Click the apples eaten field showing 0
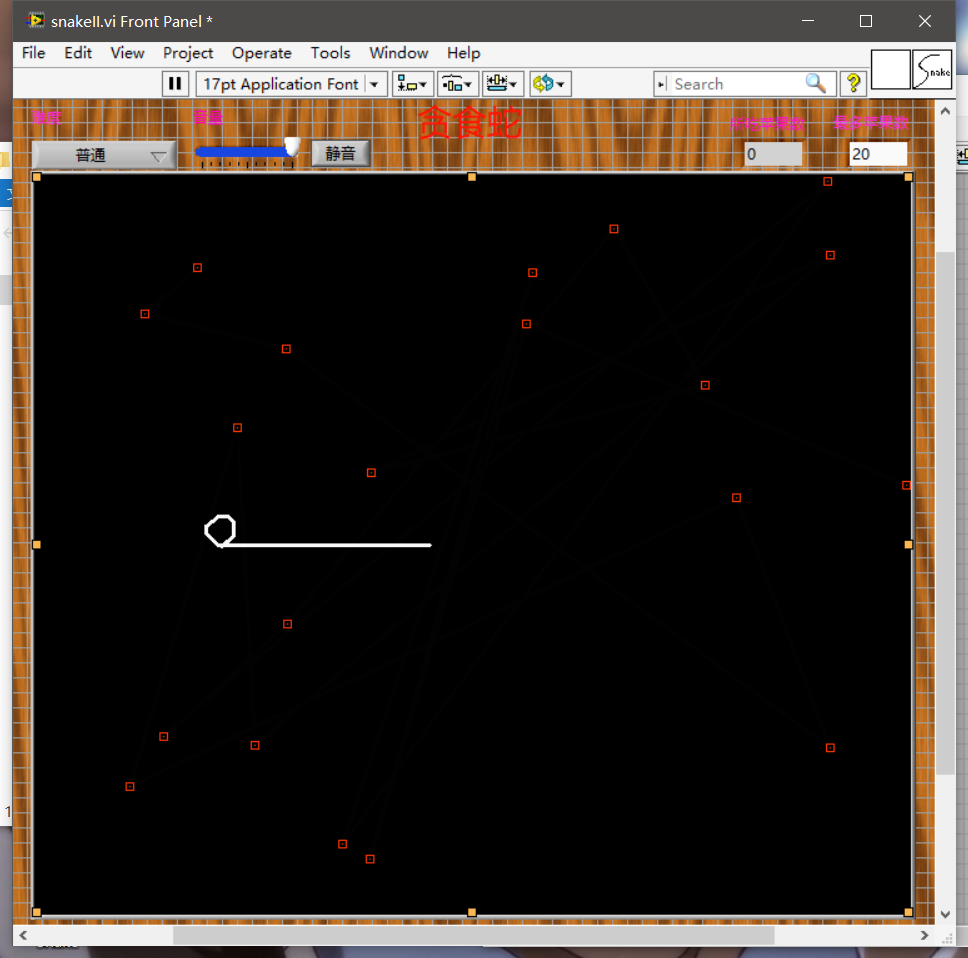 coord(773,154)
